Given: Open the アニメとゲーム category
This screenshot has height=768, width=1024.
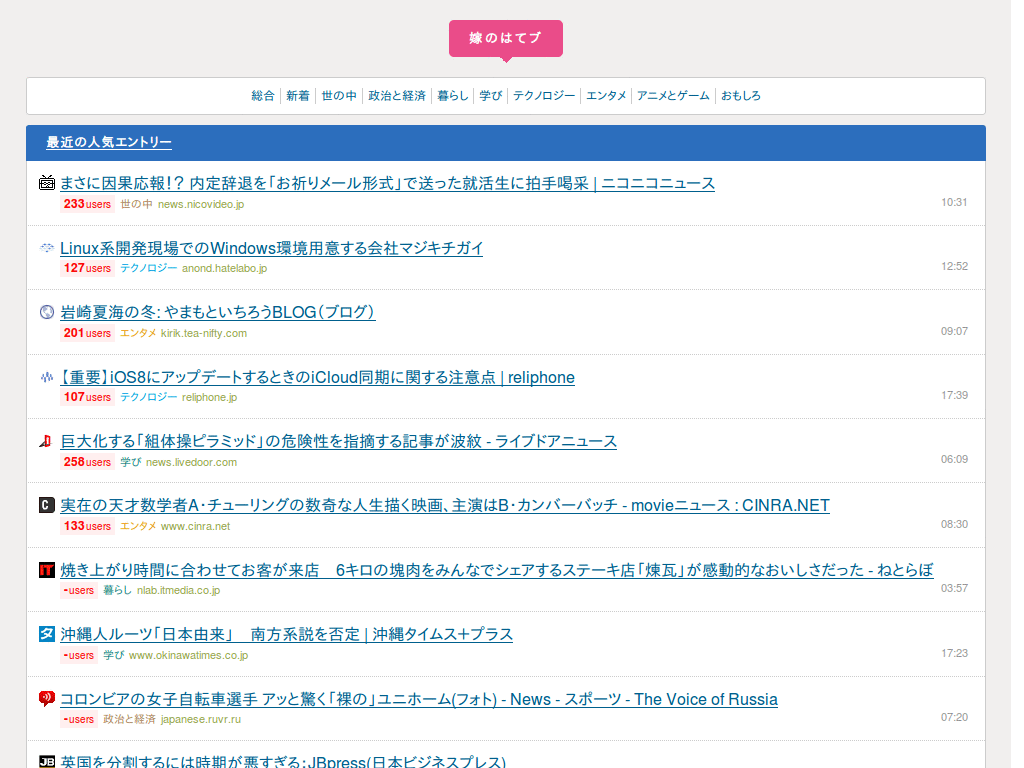Looking at the screenshot, I should (673, 96).
